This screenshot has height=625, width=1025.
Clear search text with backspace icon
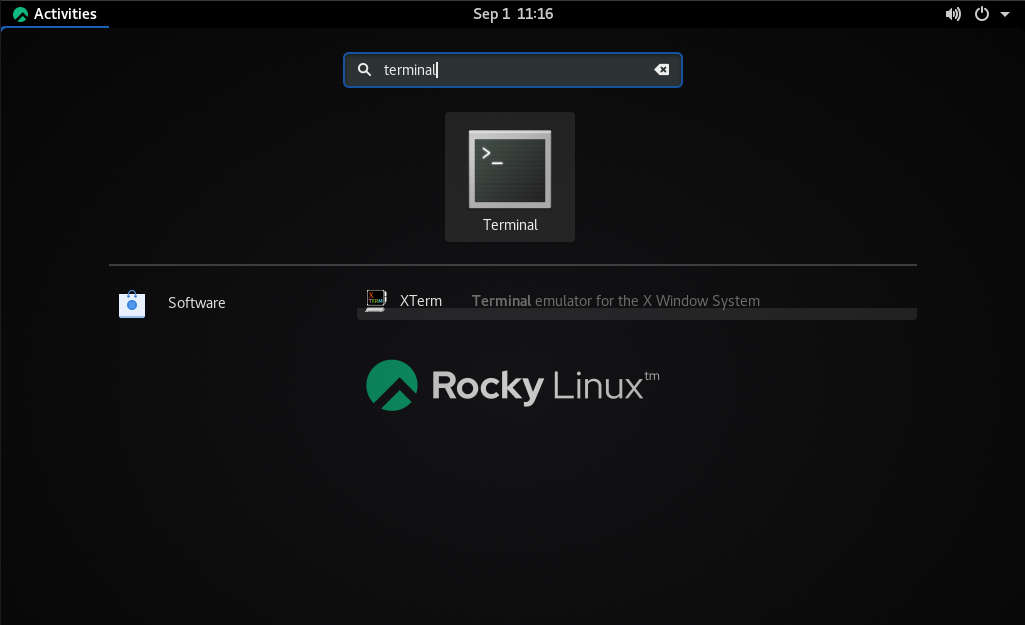pyautogui.click(x=662, y=69)
